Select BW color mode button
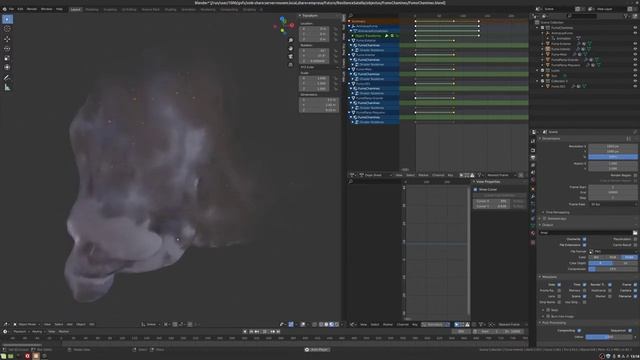 [x=596, y=257]
